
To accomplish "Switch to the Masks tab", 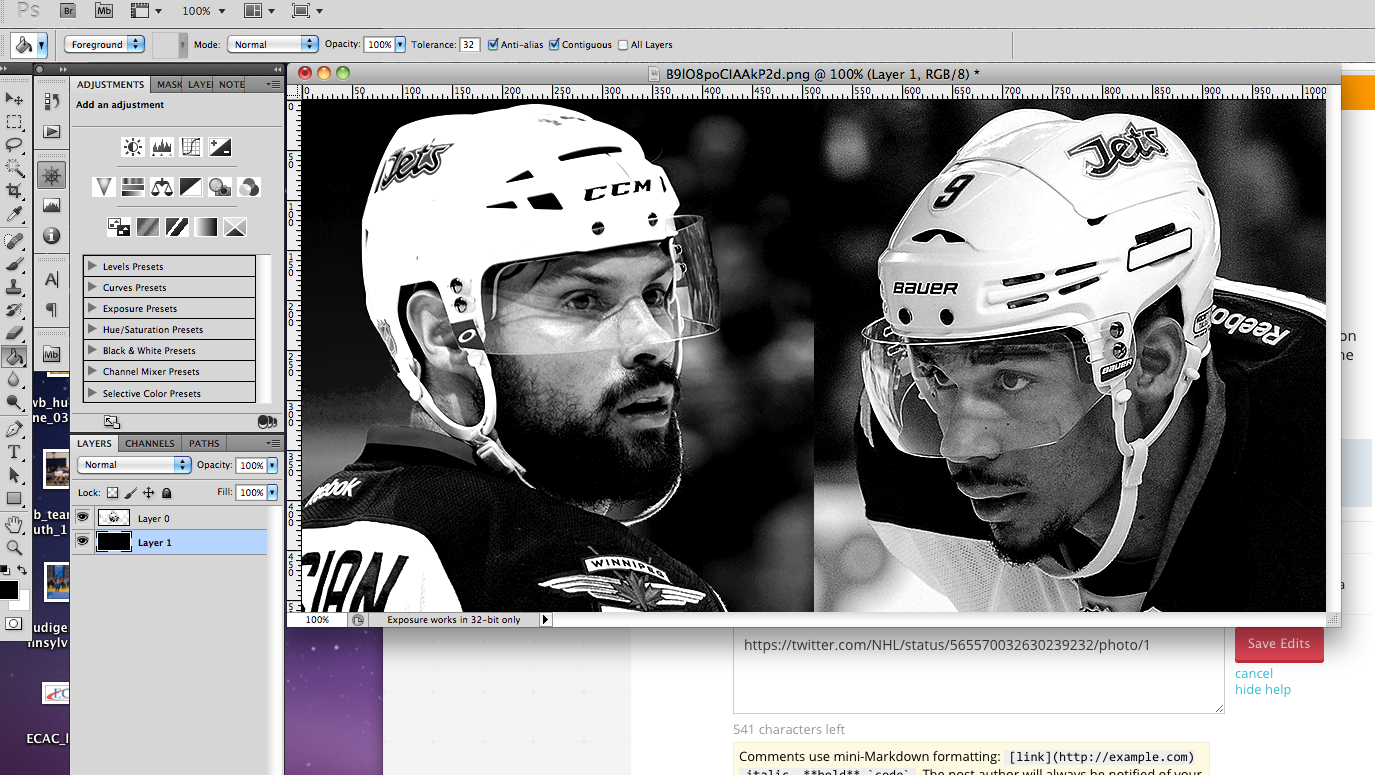I will coord(169,84).
